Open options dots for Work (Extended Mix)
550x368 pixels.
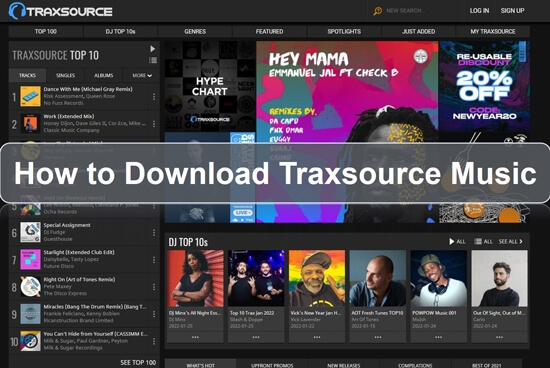click(154, 124)
